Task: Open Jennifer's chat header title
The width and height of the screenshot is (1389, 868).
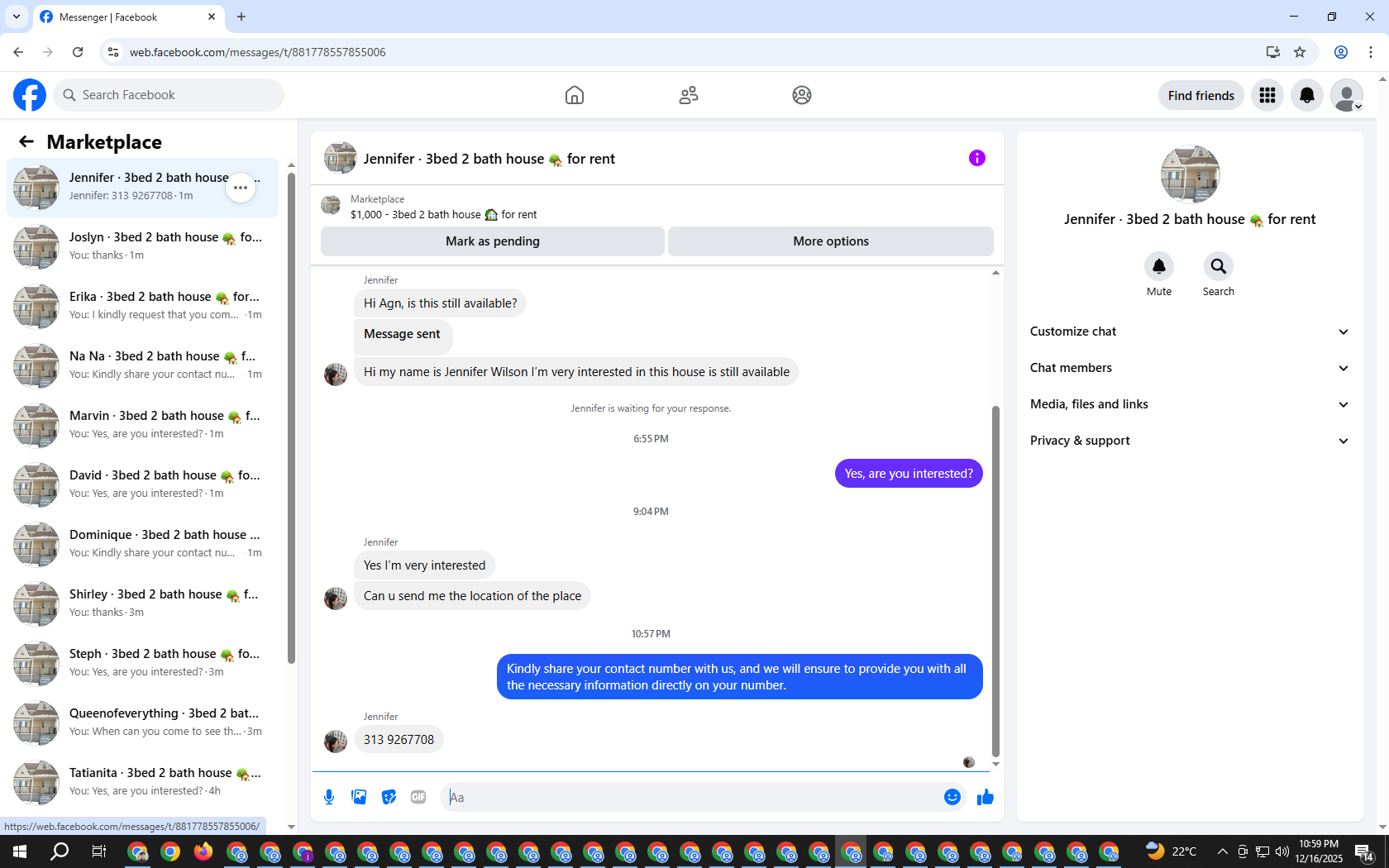Action: click(x=489, y=159)
